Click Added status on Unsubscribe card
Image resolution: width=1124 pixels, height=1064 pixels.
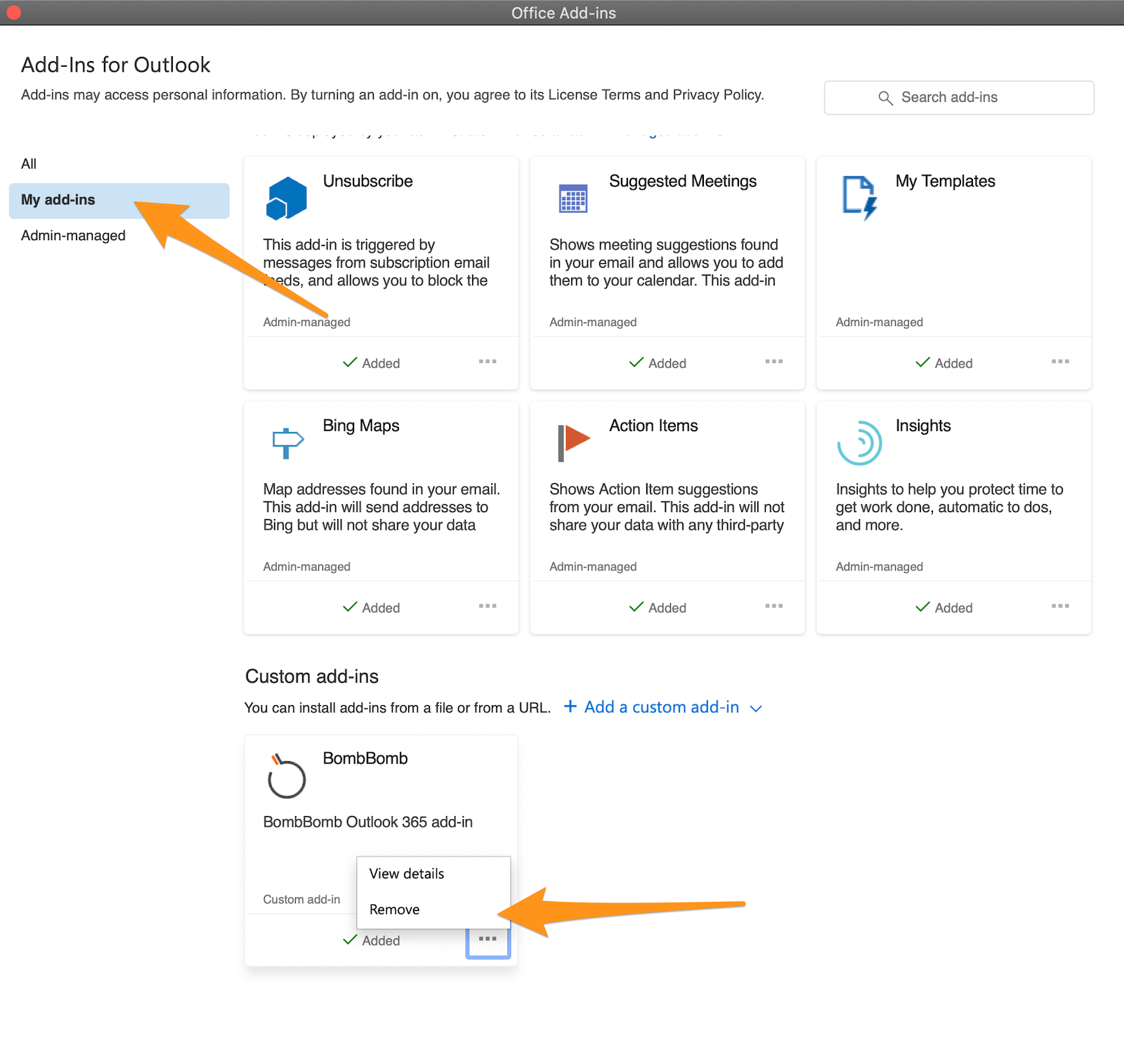372,363
